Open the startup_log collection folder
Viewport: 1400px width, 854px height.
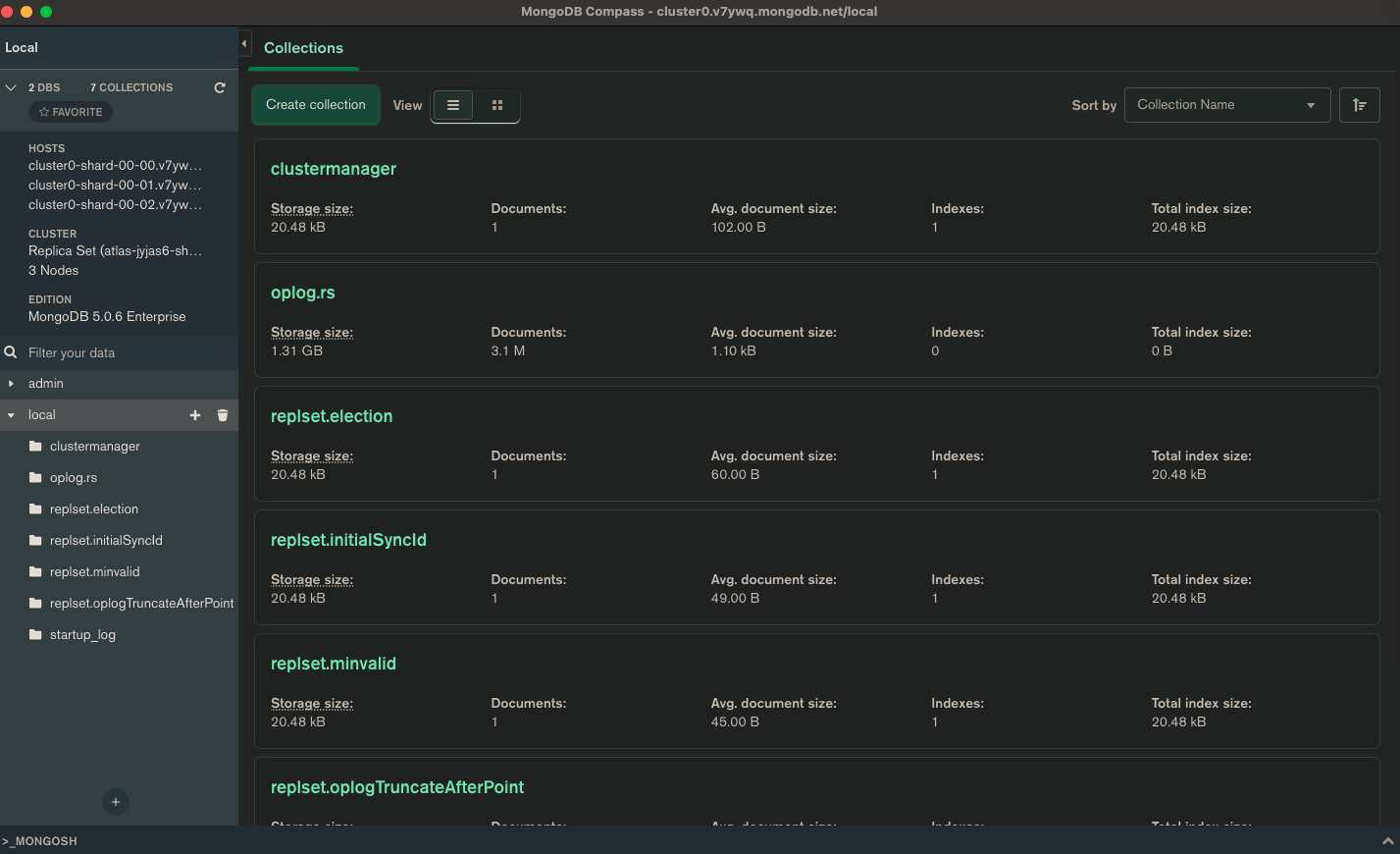tap(82, 635)
